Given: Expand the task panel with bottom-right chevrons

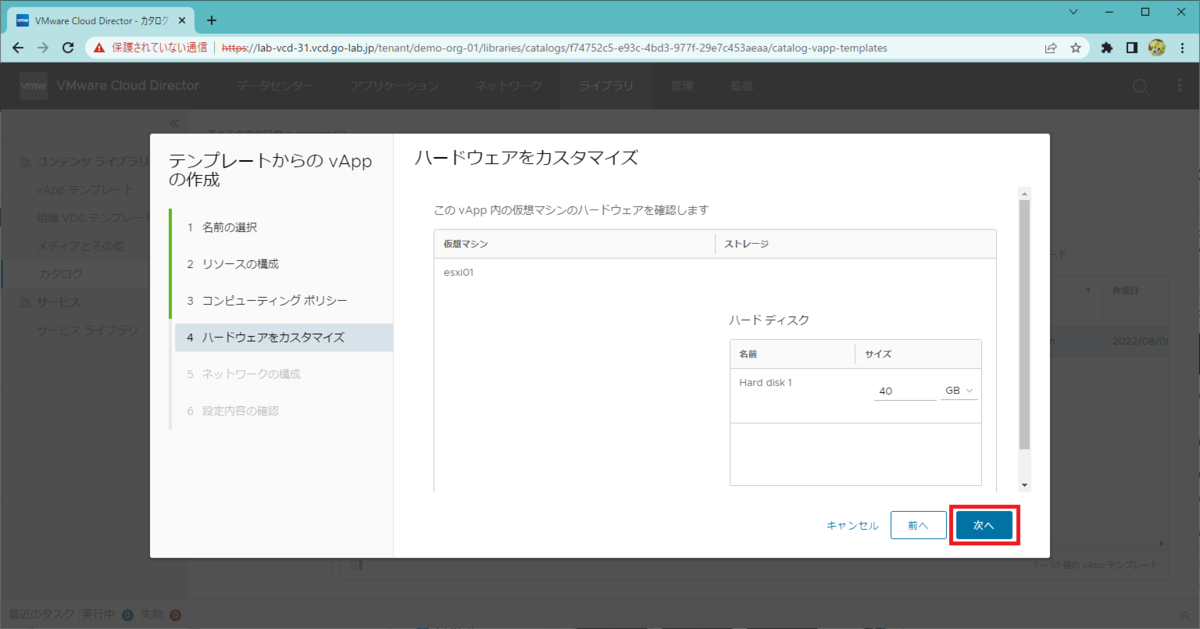Looking at the screenshot, I should (1183, 614).
